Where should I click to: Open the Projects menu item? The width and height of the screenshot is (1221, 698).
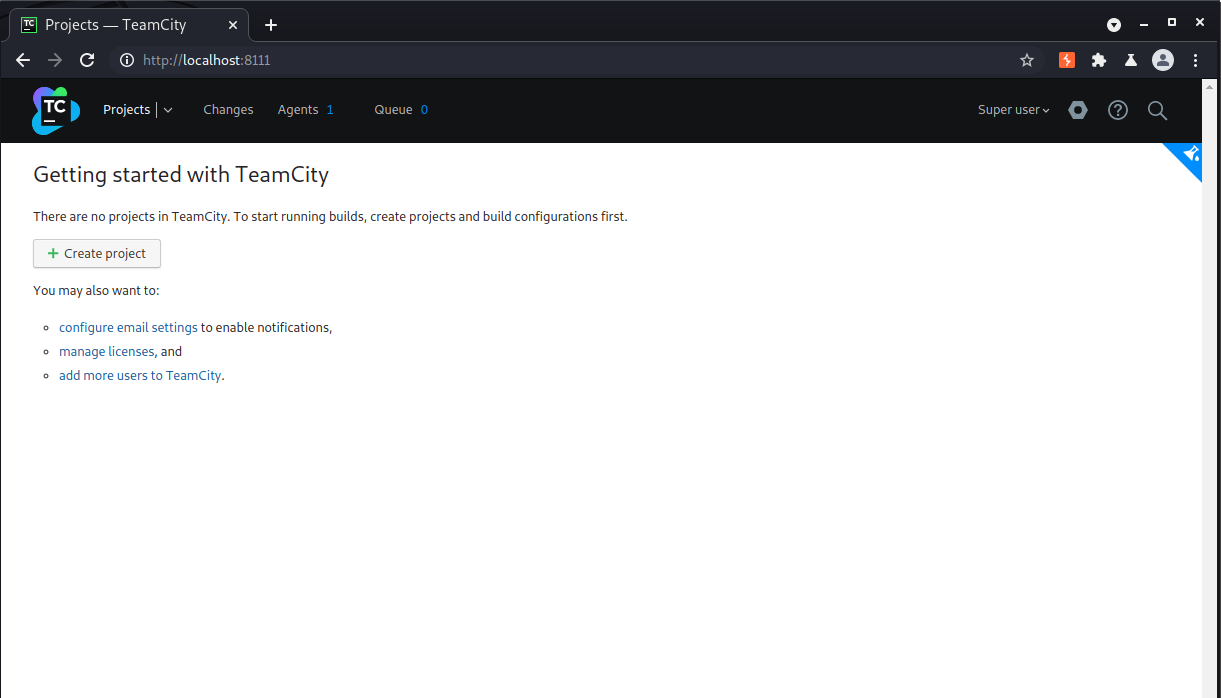(127, 110)
